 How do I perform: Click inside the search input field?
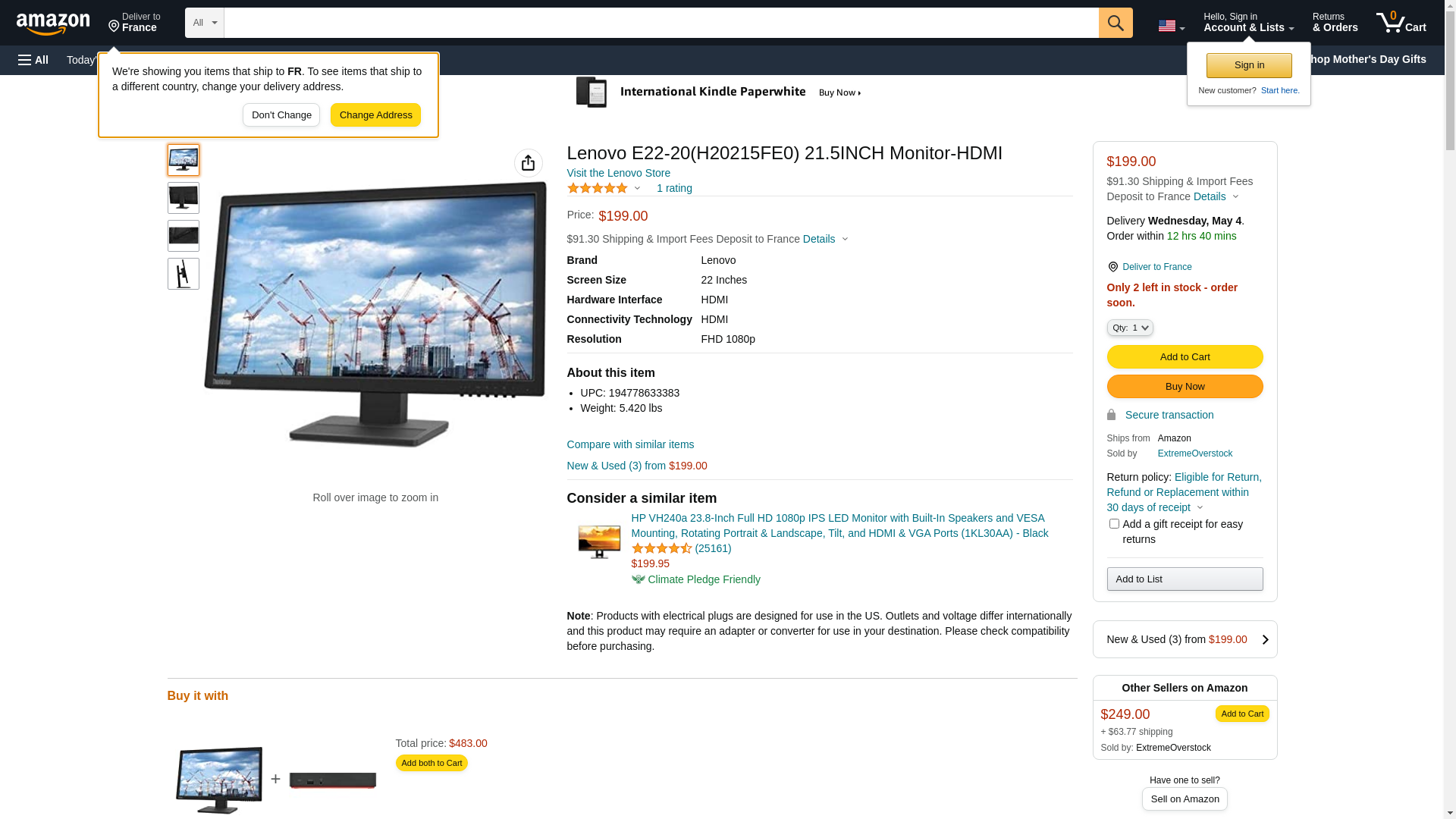[x=661, y=23]
